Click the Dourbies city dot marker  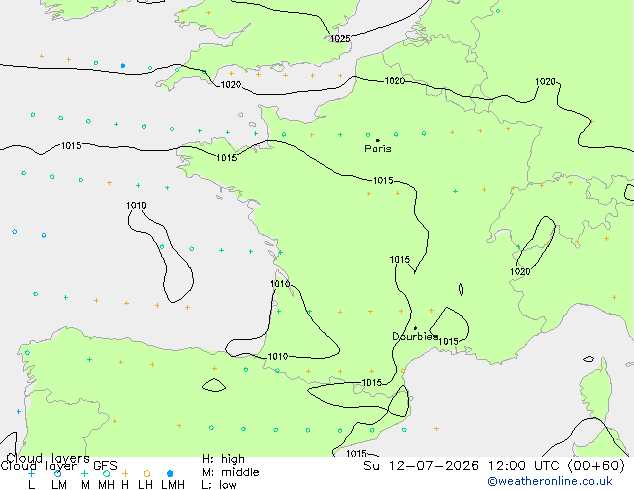click(415, 328)
